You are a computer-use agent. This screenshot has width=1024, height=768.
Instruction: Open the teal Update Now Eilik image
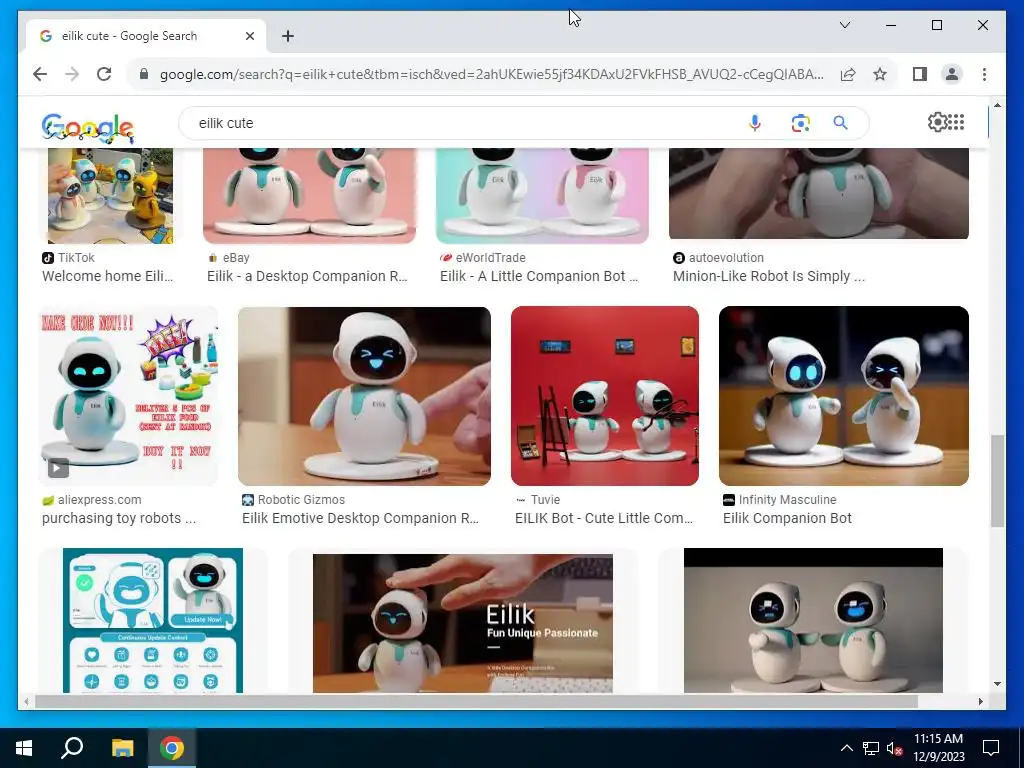pos(153,620)
